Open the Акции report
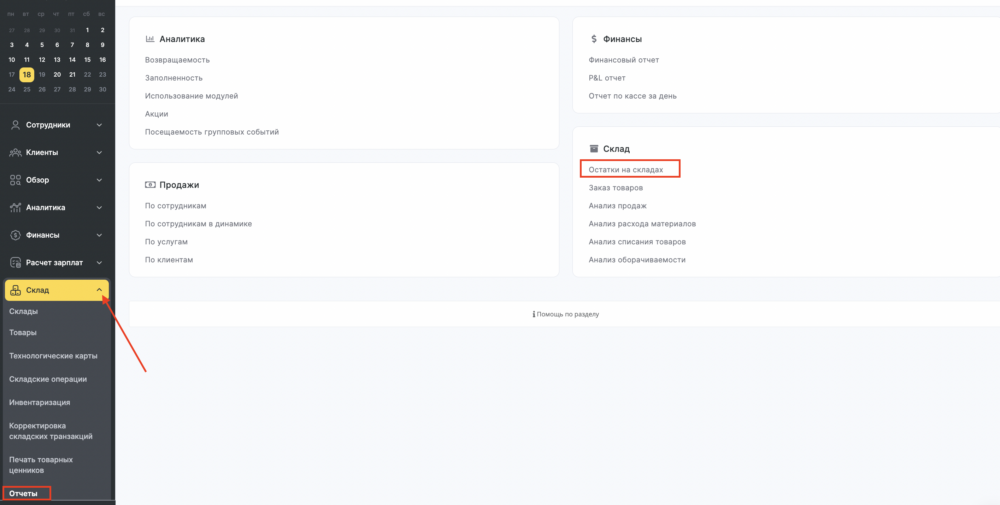Viewport: 1000px width, 505px height. (x=156, y=113)
